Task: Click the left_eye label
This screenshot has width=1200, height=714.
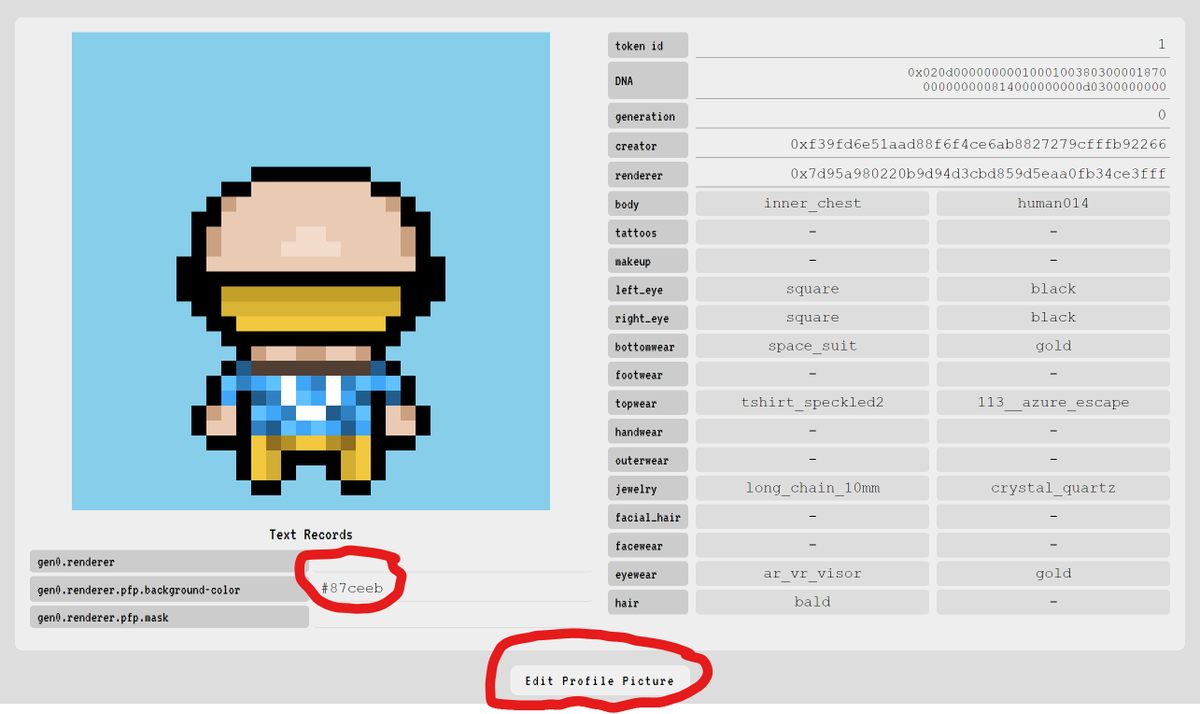Action: [648, 290]
